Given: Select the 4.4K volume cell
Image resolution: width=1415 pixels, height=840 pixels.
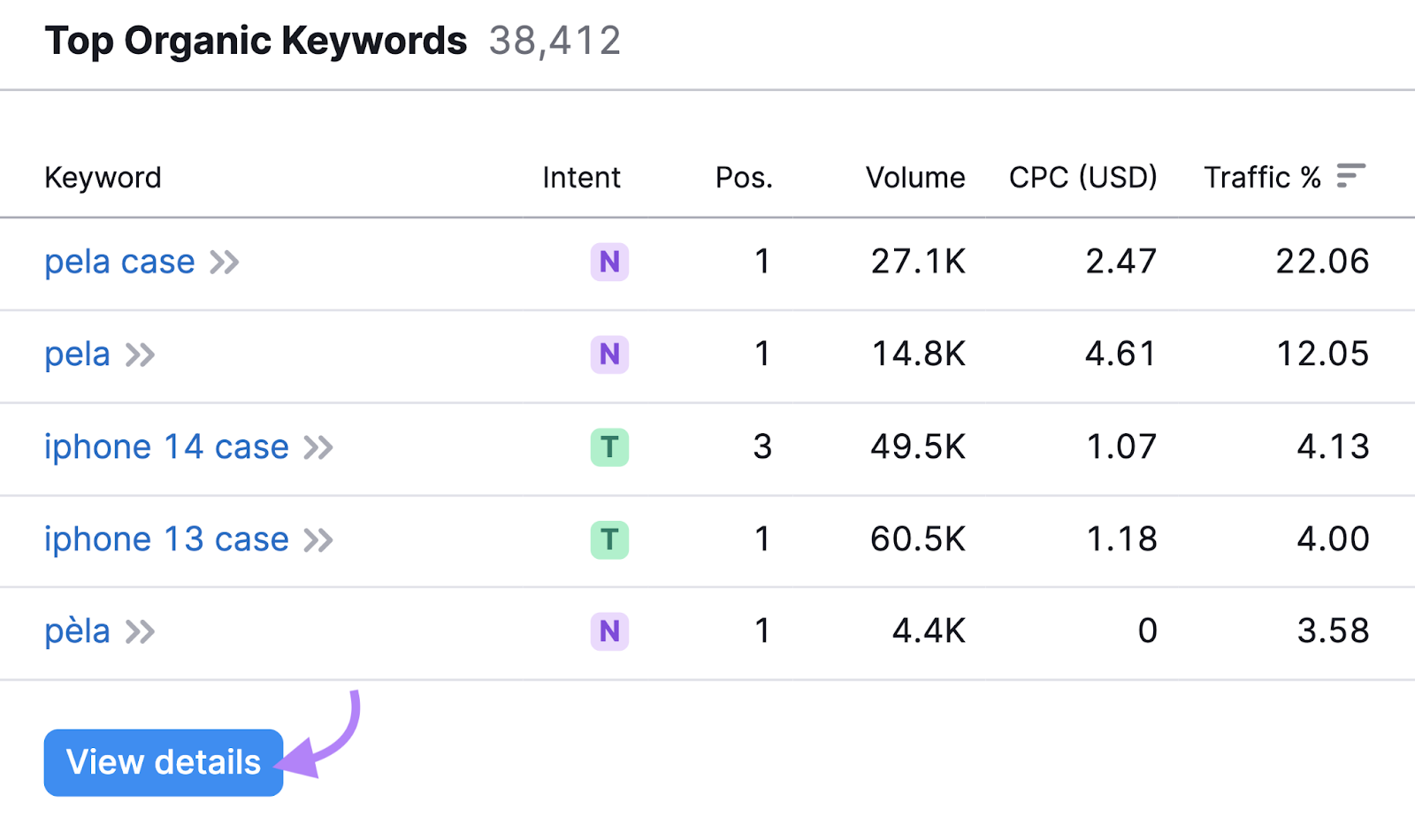Looking at the screenshot, I should [x=929, y=631].
